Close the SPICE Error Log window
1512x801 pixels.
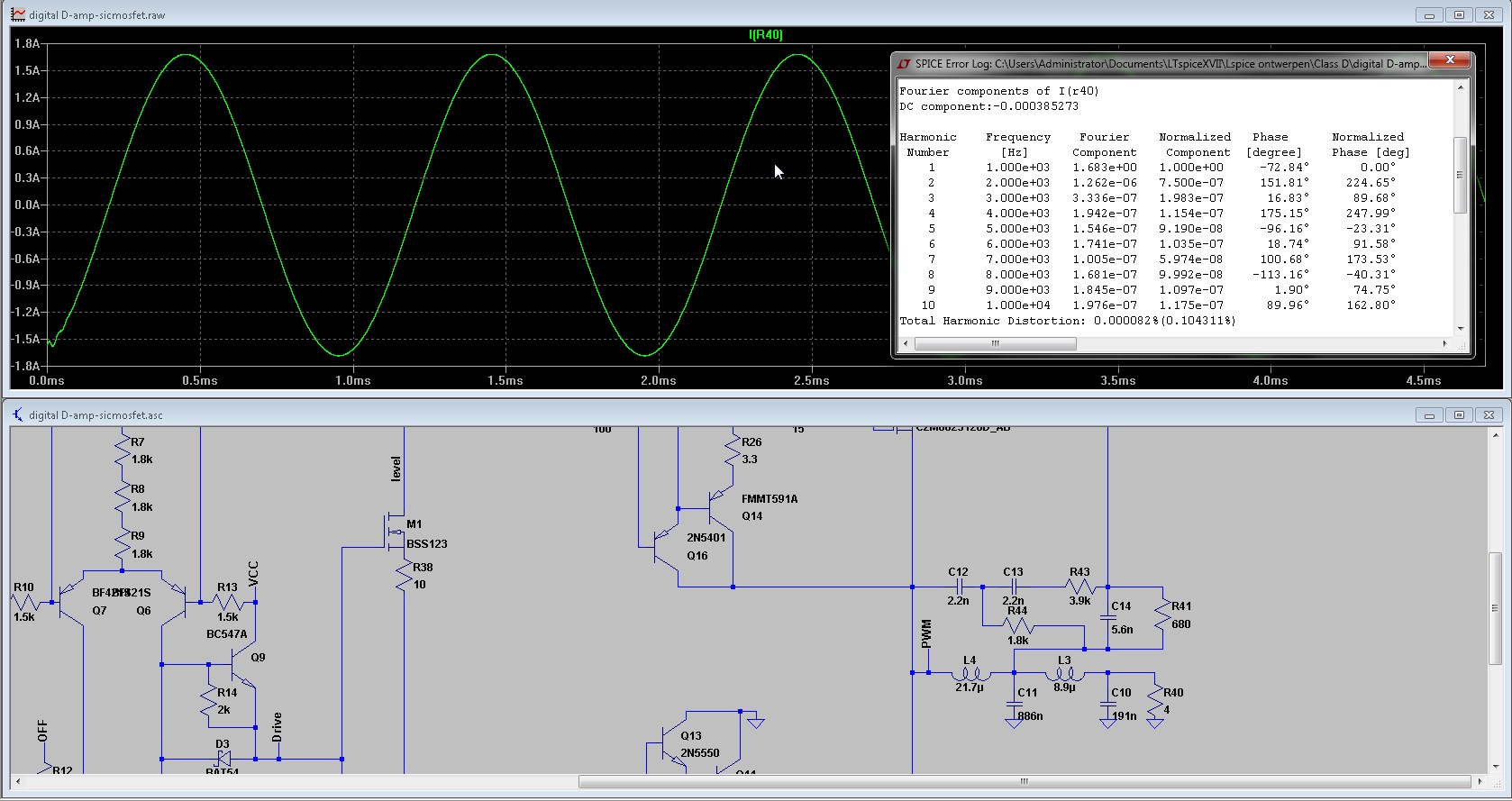click(x=1450, y=59)
